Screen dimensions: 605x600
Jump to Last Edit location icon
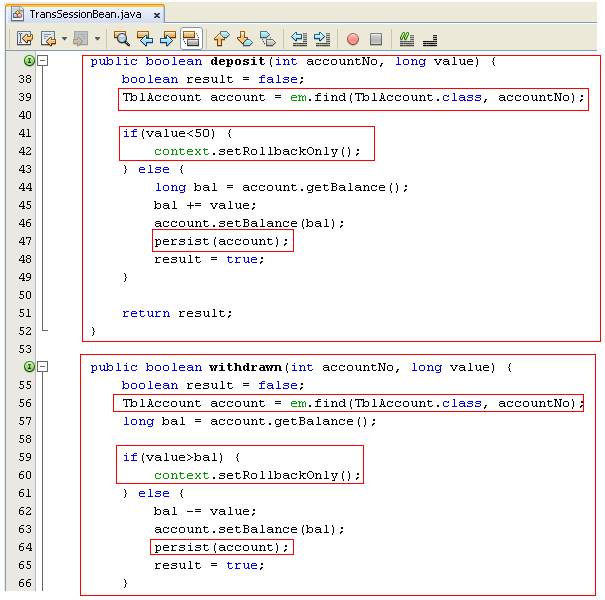tap(25, 39)
